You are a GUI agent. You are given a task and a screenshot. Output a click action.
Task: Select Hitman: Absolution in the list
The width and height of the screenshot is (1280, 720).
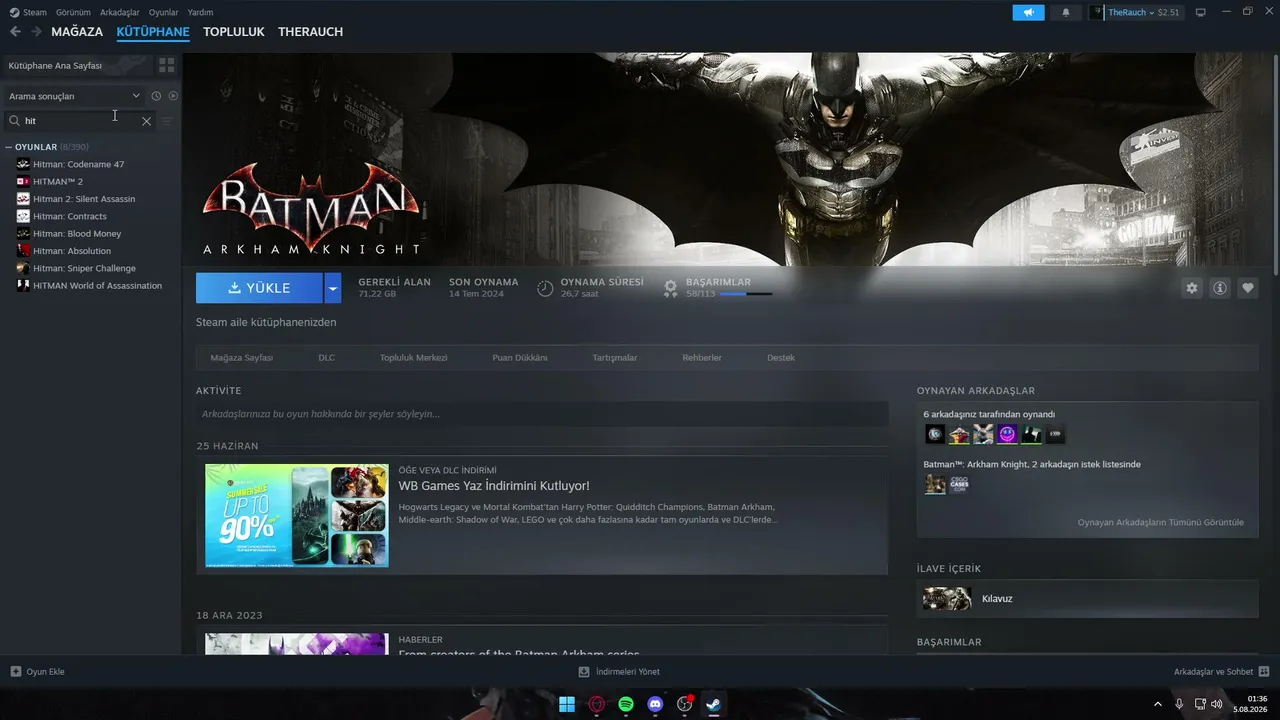(x=72, y=251)
